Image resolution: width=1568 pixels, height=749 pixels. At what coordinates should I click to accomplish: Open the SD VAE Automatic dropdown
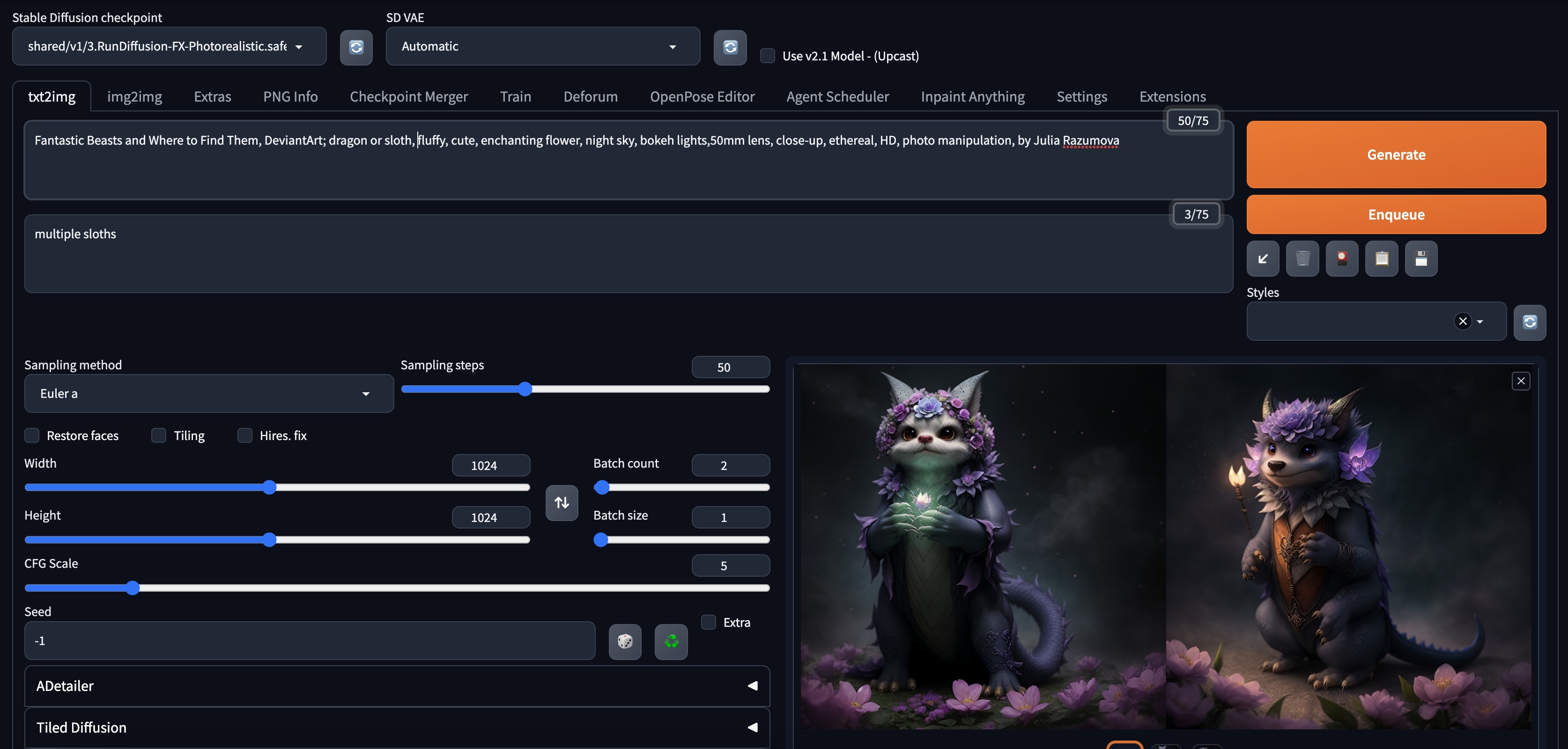pyautogui.click(x=542, y=47)
